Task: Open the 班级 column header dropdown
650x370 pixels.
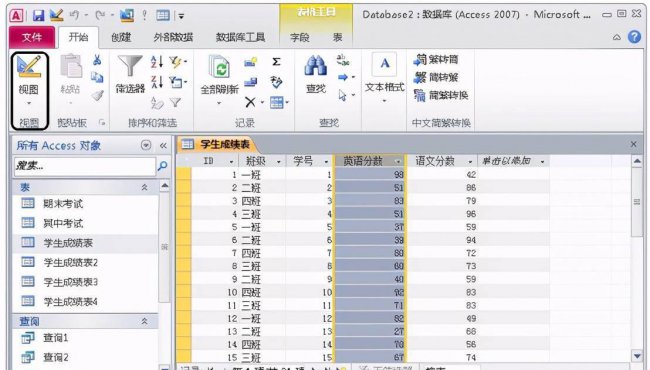Action: point(279,162)
